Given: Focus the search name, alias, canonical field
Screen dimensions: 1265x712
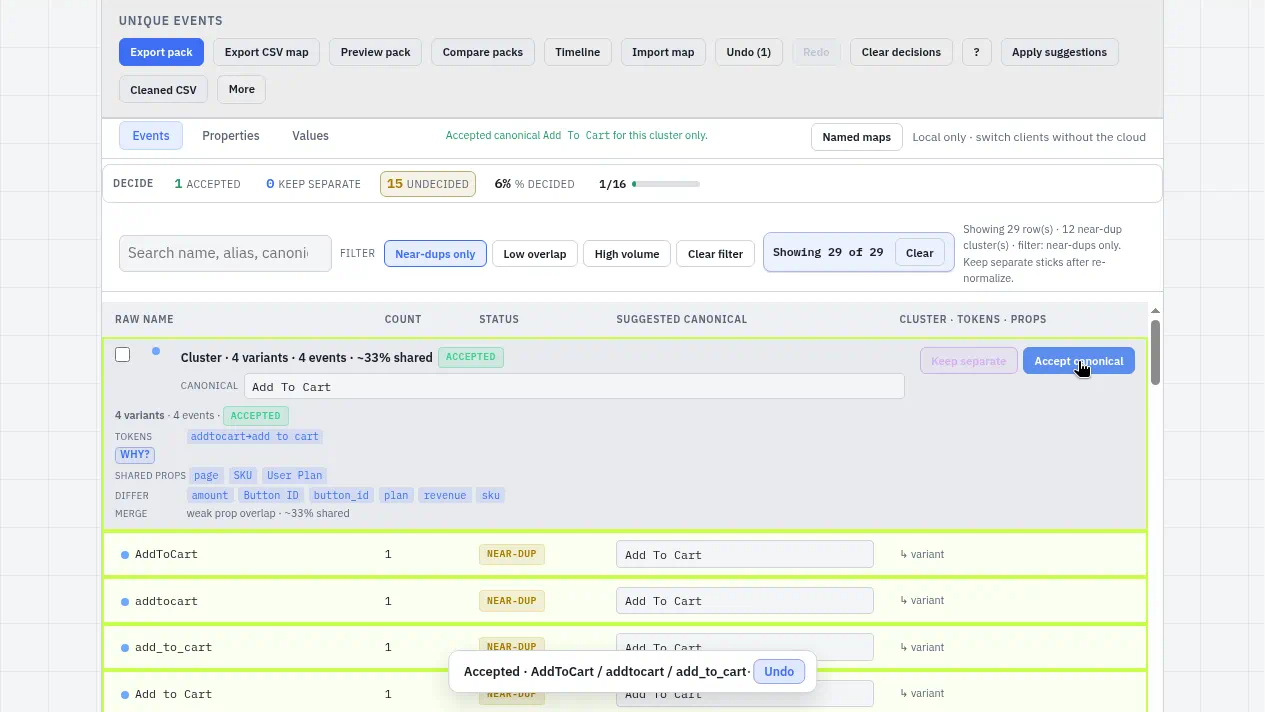Looking at the screenshot, I should 225,253.
